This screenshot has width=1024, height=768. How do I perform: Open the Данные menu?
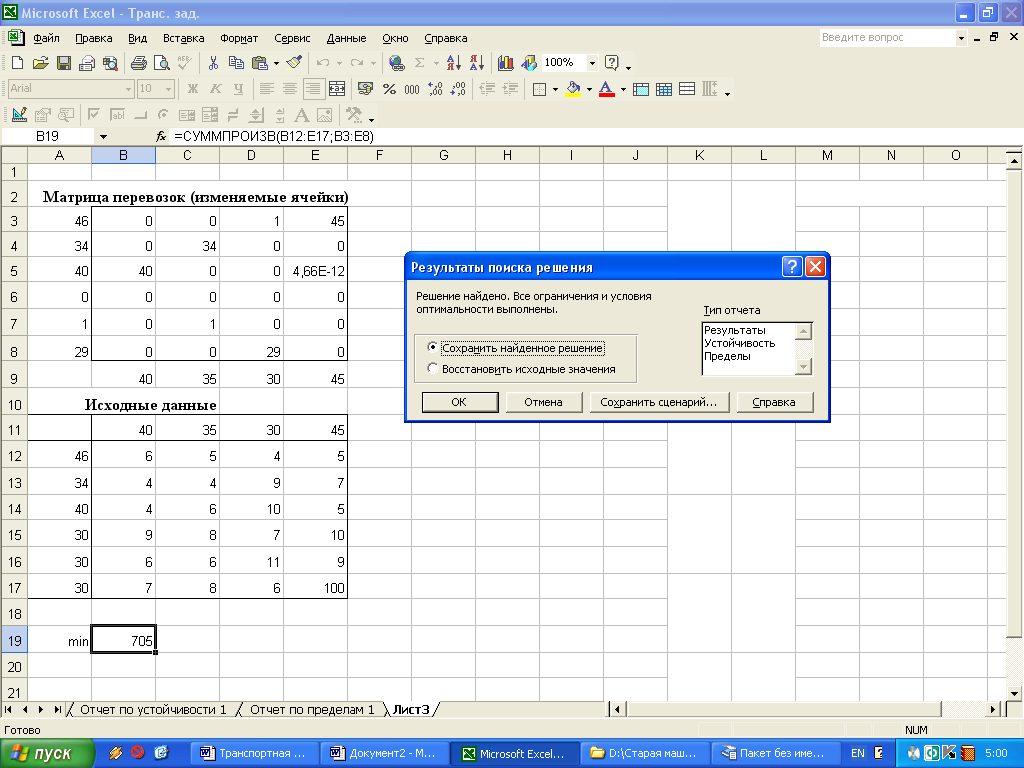[346, 39]
